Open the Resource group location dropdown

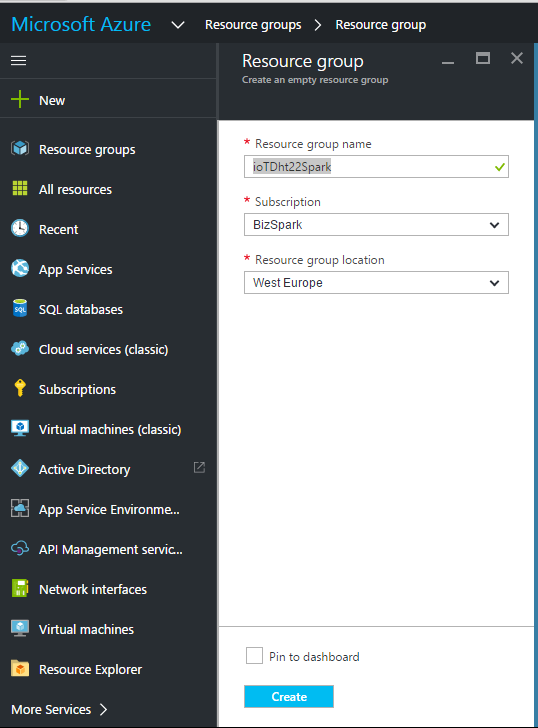click(x=376, y=283)
